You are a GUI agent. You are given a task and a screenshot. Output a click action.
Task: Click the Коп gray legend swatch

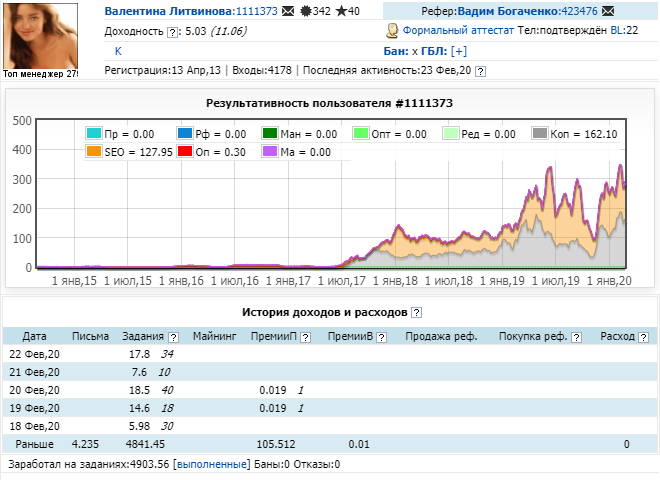click(x=540, y=133)
